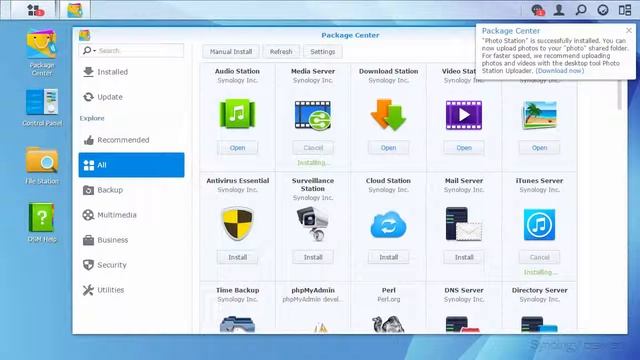
Task: Open Package Center Settings
Action: (322, 52)
